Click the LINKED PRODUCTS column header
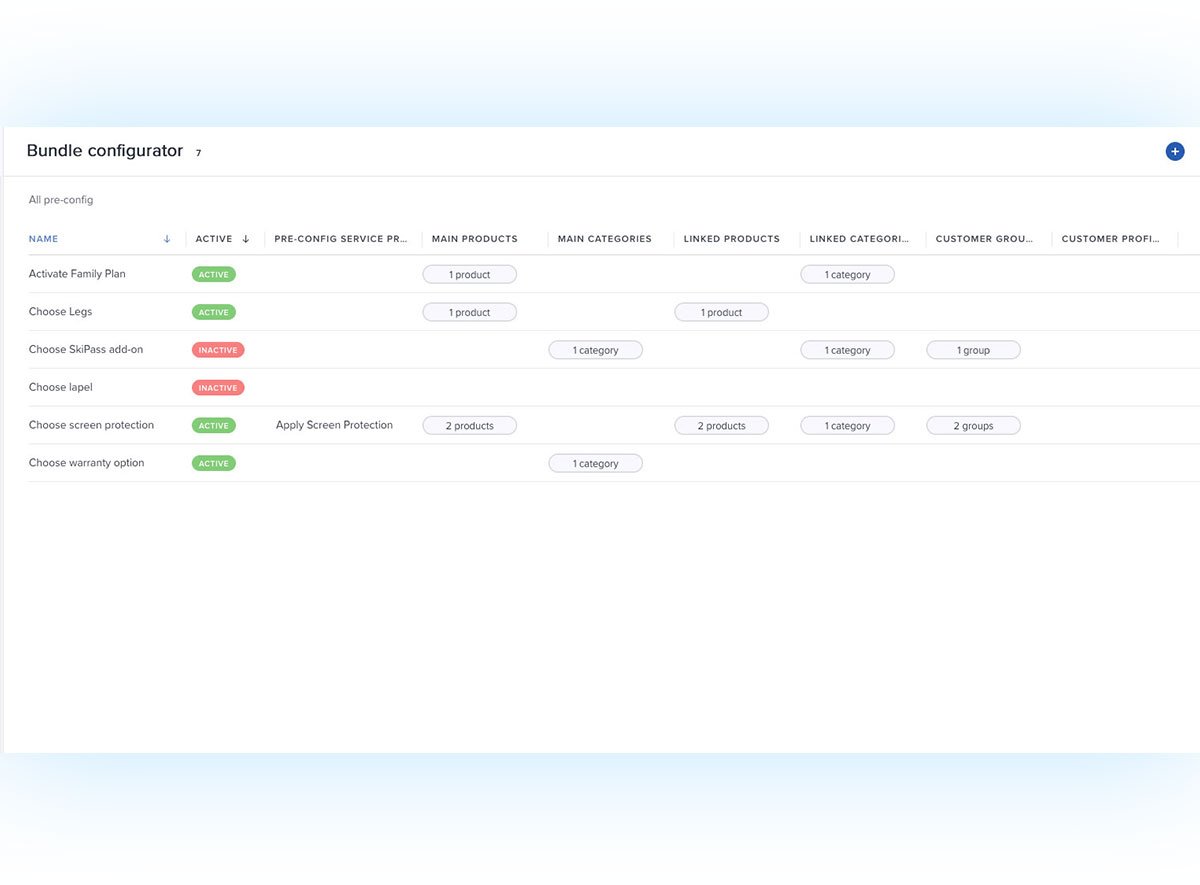Viewport: 1200px width, 885px height. (x=732, y=239)
